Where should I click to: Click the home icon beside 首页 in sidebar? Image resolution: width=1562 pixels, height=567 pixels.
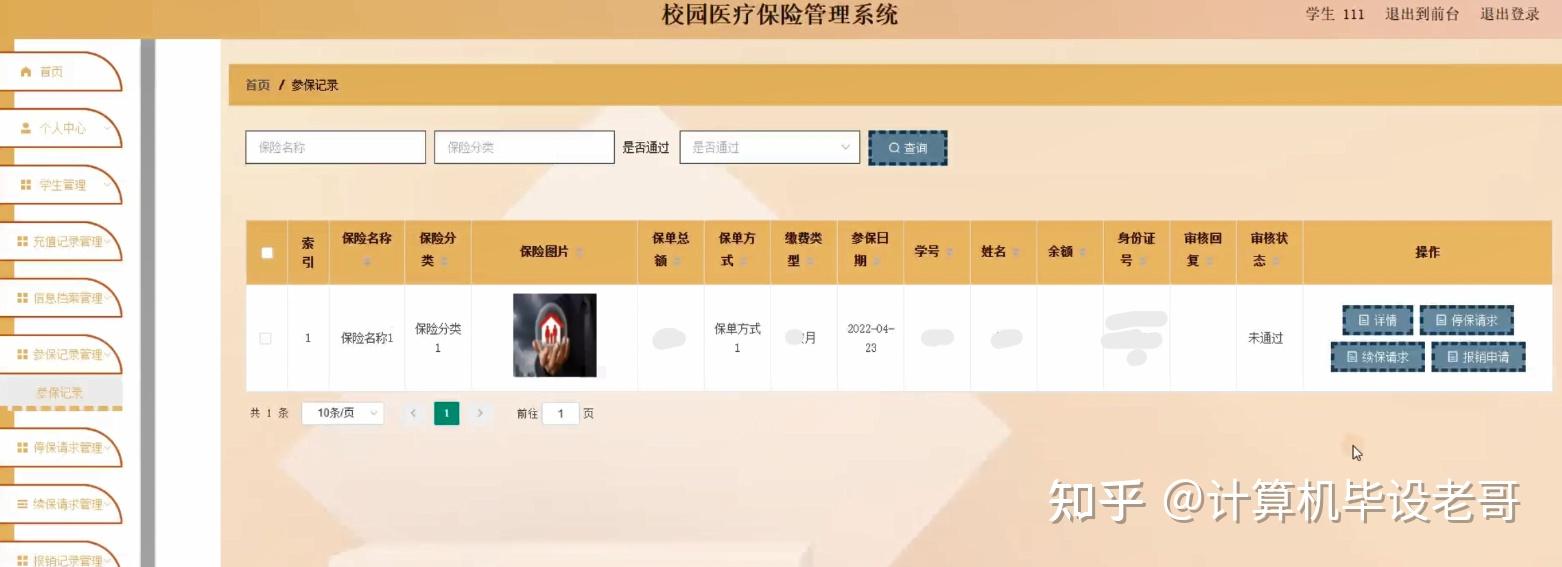click(27, 72)
